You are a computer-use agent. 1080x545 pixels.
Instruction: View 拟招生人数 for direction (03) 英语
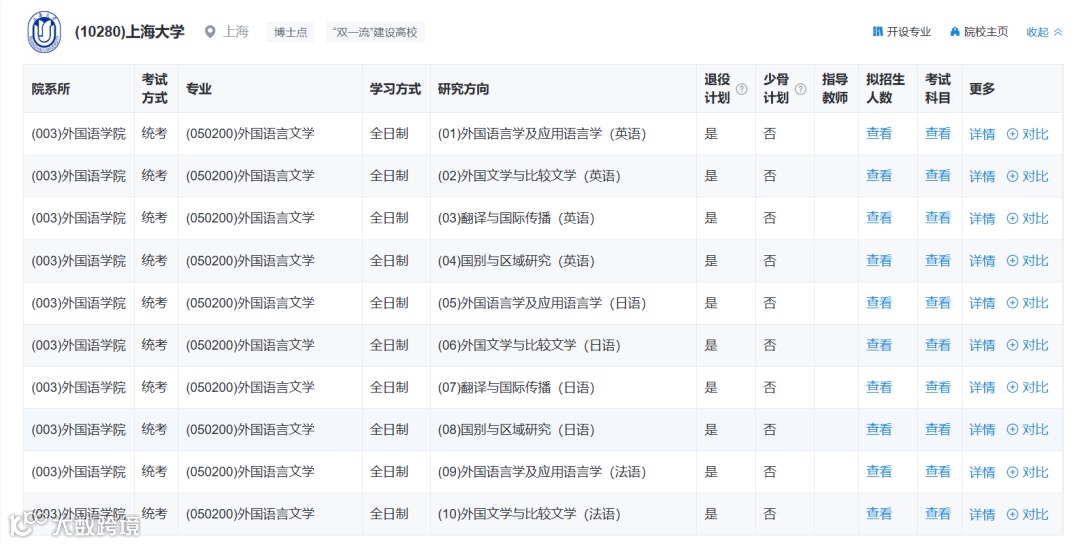click(879, 218)
